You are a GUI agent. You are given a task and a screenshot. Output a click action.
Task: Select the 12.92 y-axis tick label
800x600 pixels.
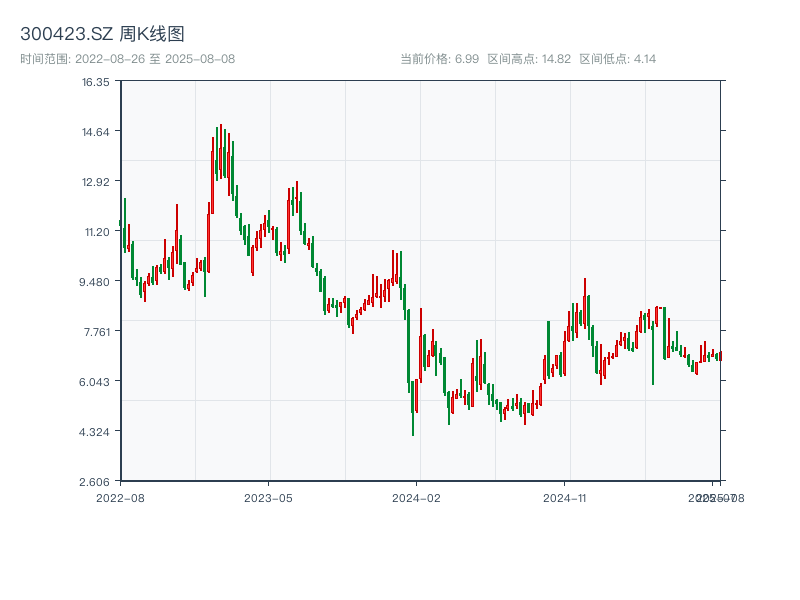pyautogui.click(x=96, y=182)
